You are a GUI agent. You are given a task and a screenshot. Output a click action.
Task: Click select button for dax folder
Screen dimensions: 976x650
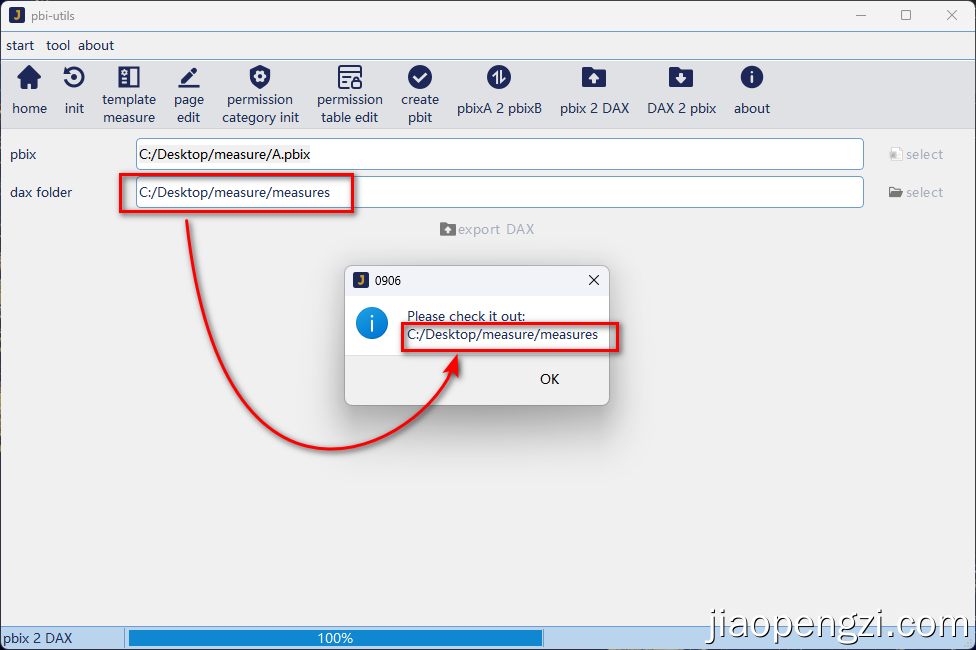(x=916, y=192)
